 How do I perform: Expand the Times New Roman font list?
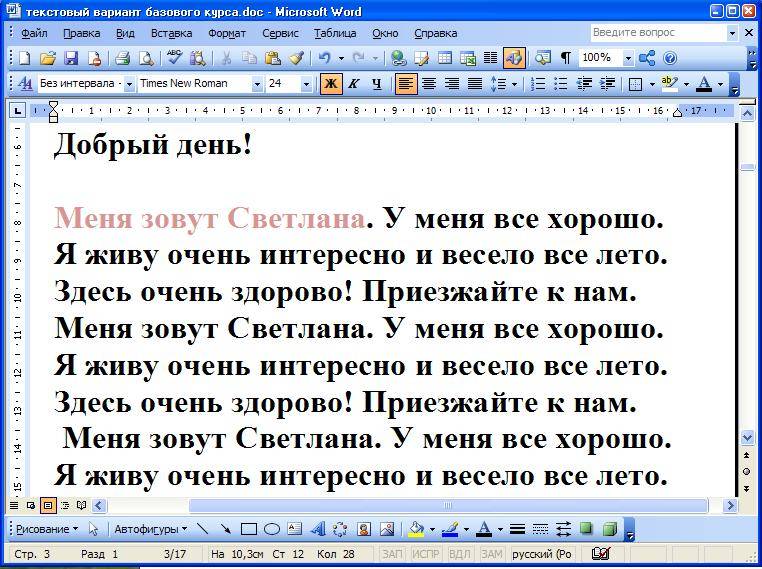(x=257, y=84)
